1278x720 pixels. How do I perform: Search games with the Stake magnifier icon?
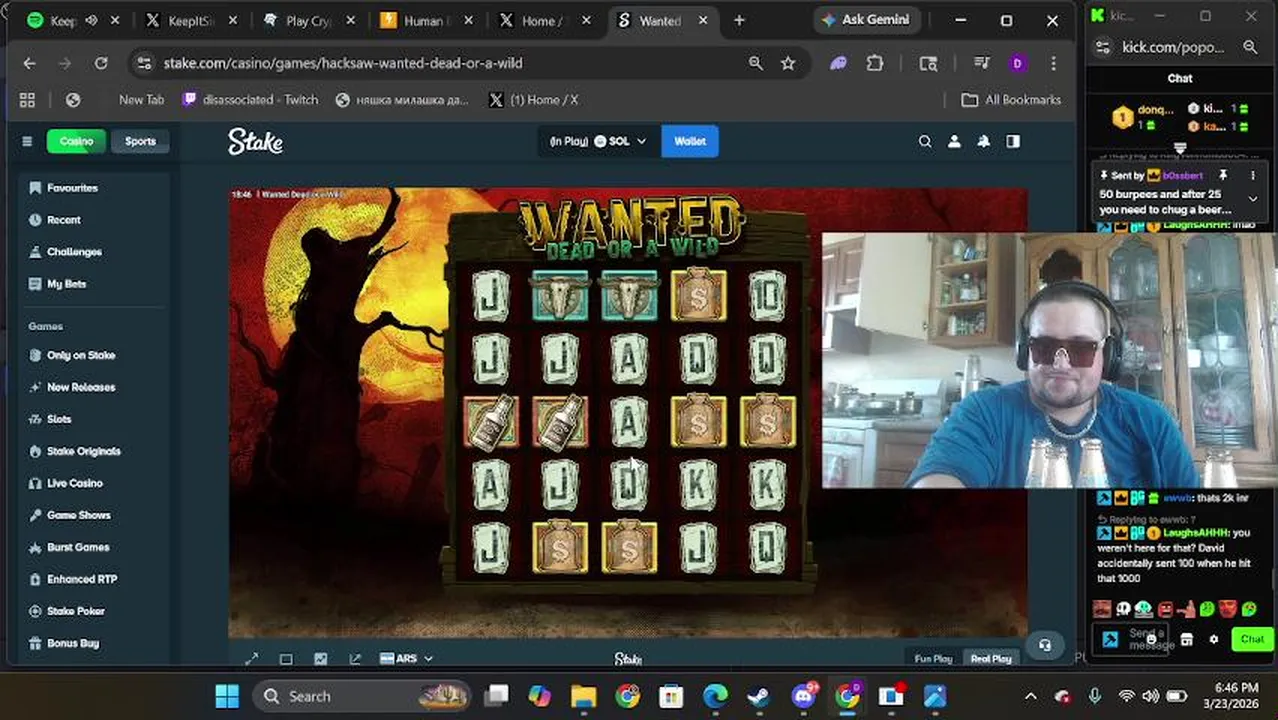[925, 141]
